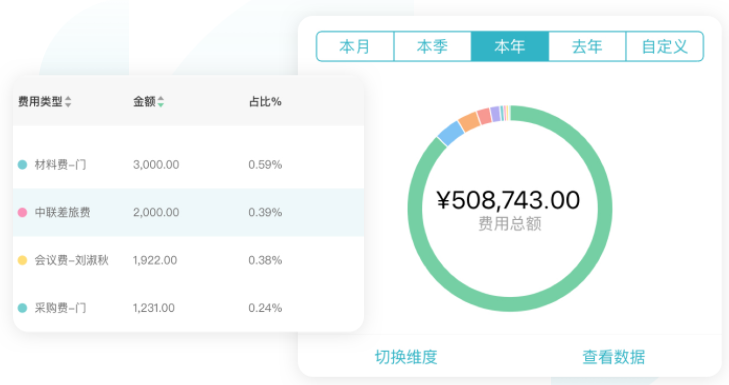This screenshot has height=385, width=729.
Task: Click the yellow dot beside 会议费–刘淑秋
Action: click(x=22, y=260)
